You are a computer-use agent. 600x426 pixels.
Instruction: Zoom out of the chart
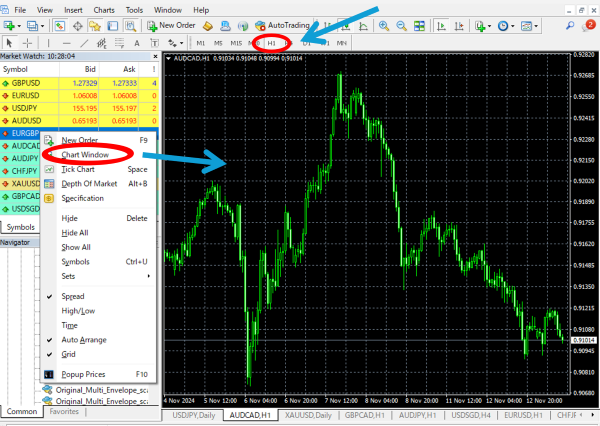click(x=401, y=26)
